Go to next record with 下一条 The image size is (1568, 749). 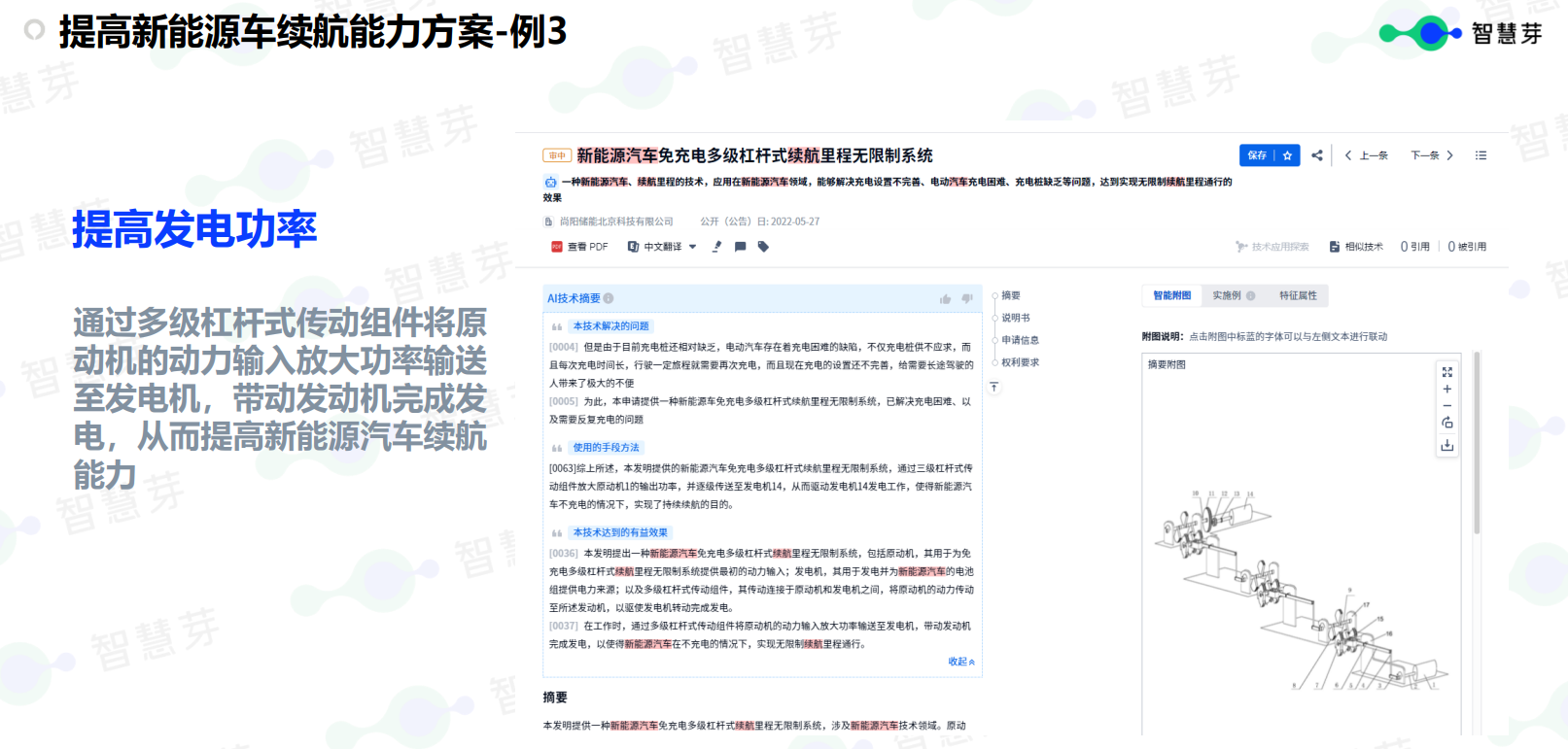pyautogui.click(x=1431, y=155)
